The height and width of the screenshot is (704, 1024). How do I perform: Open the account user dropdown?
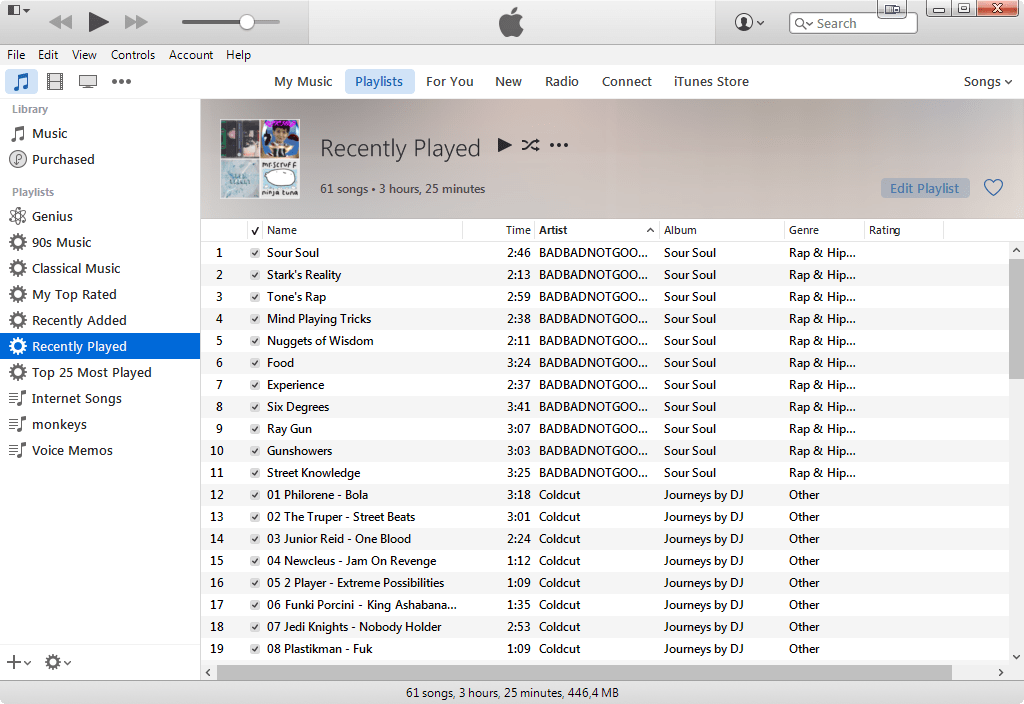(749, 23)
